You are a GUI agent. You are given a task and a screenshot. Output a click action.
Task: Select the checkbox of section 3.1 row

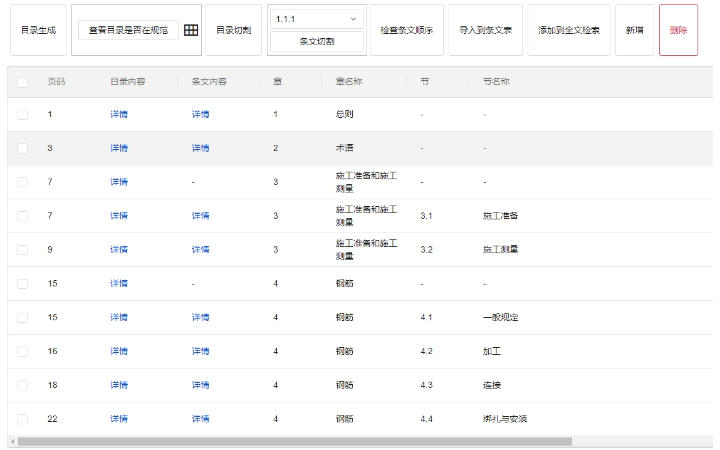tap(22, 216)
